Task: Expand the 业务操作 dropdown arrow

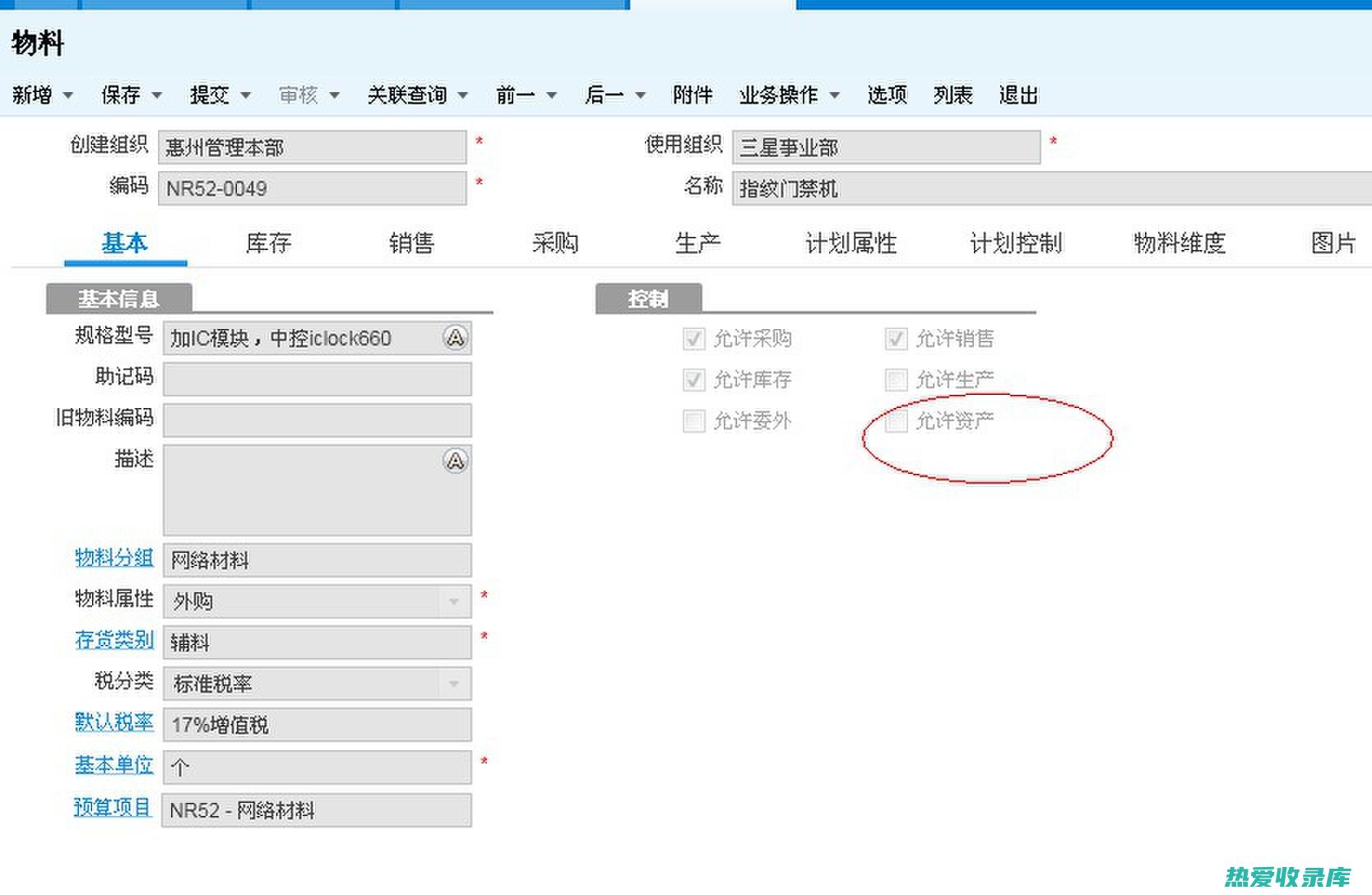Action: 835,95
